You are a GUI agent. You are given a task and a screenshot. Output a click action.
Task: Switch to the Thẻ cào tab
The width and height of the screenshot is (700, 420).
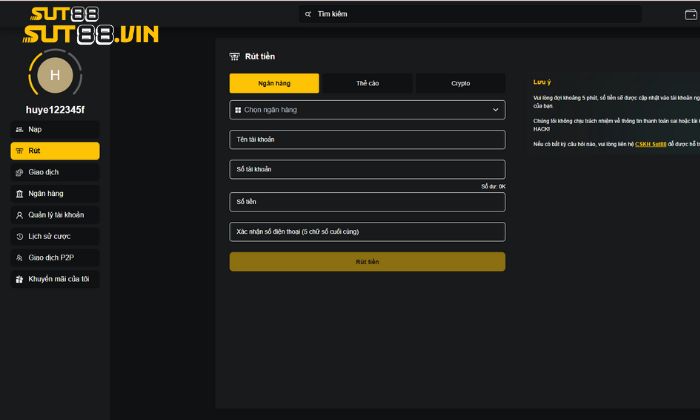(x=367, y=83)
